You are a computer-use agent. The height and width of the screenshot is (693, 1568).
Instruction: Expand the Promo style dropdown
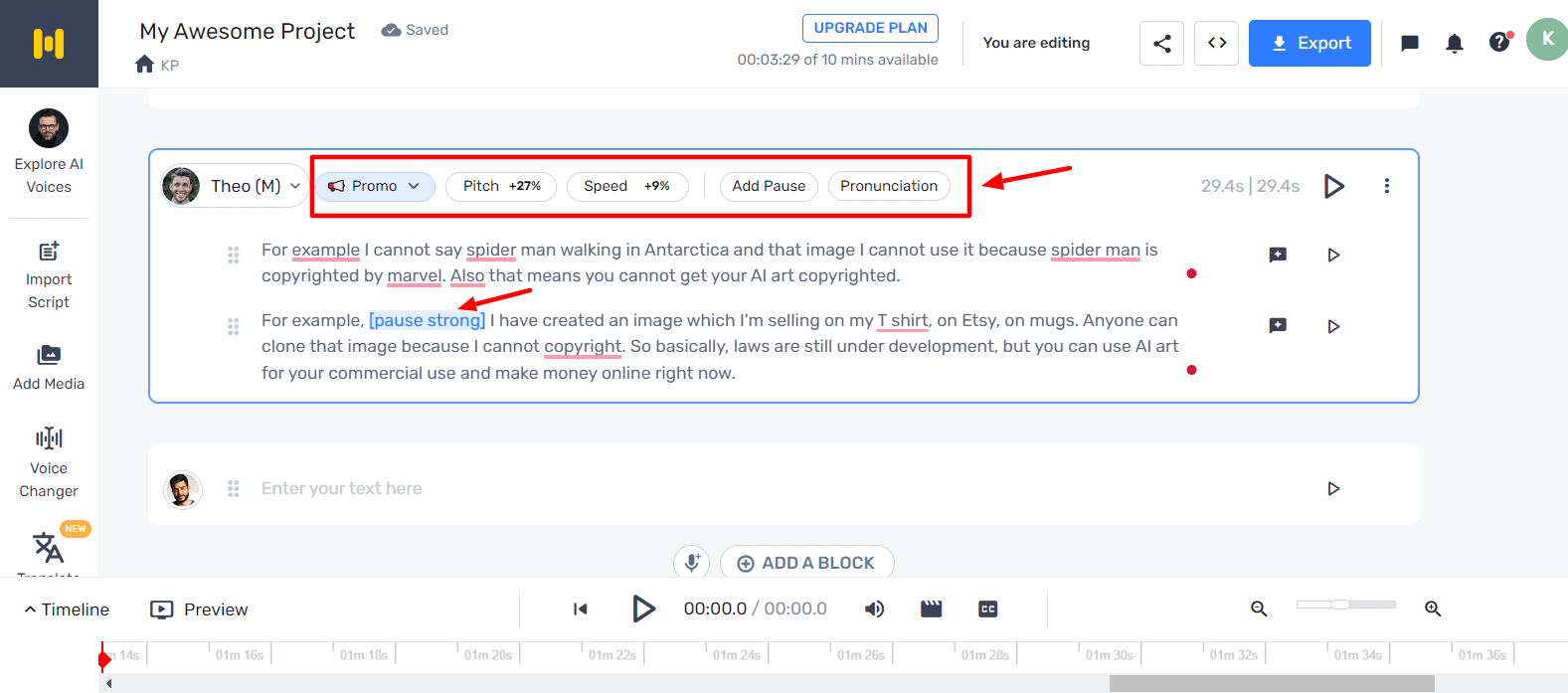coord(376,186)
